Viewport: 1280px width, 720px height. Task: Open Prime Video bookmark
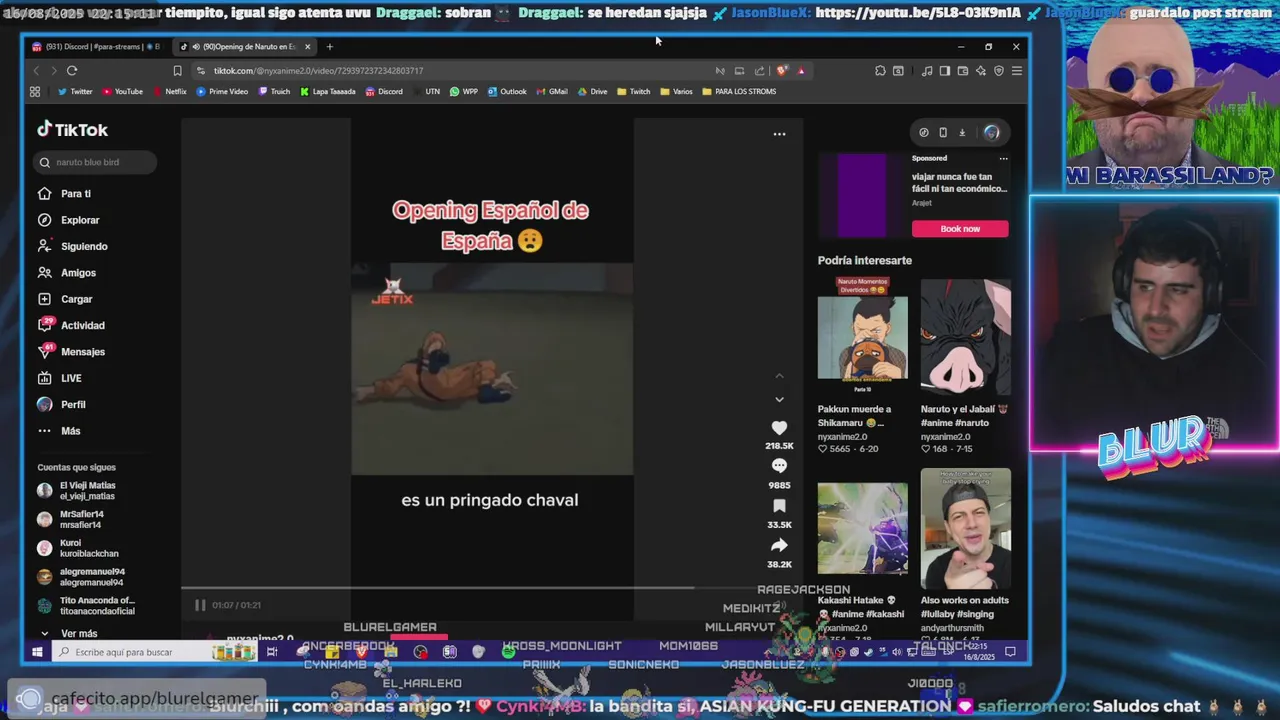pyautogui.click(x=222, y=91)
